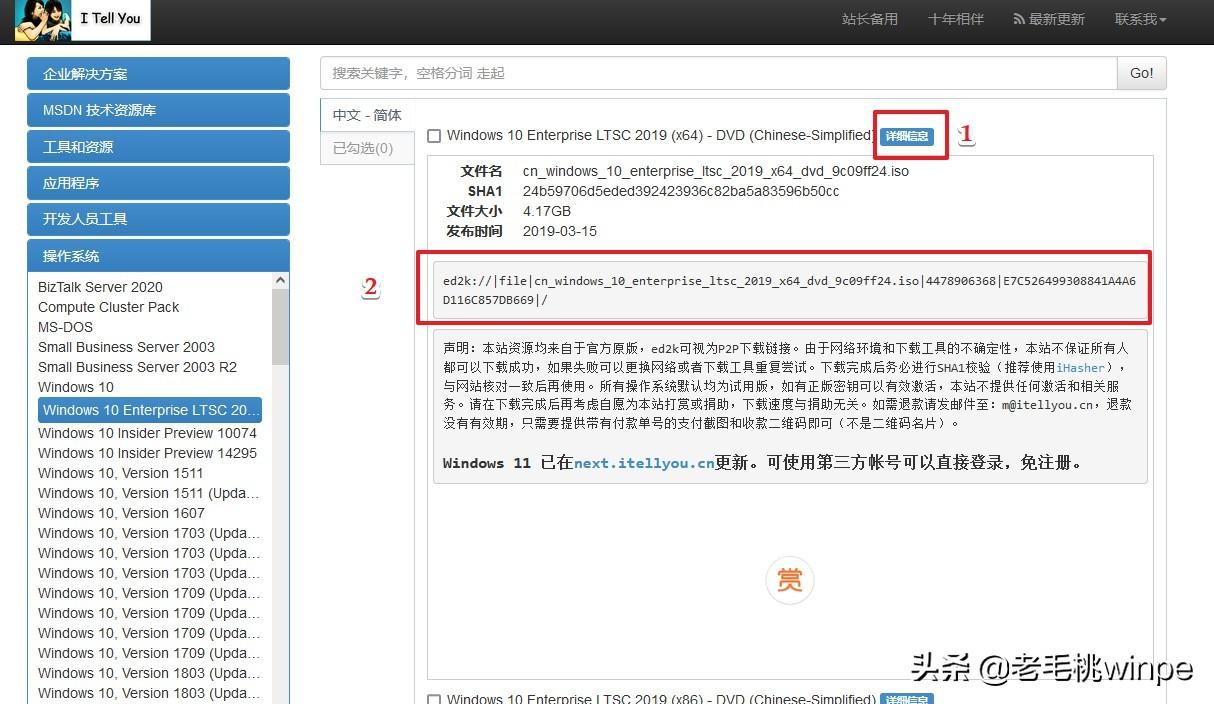Collapse the 操作系统 section
1214x704 pixels.
coord(158,256)
